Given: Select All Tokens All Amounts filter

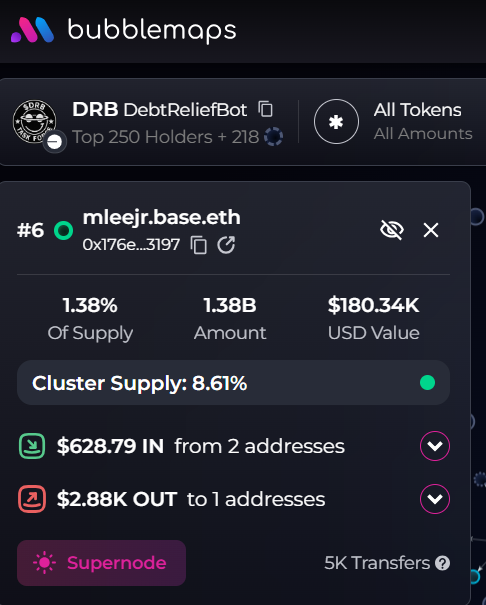Looking at the screenshot, I should [423, 121].
